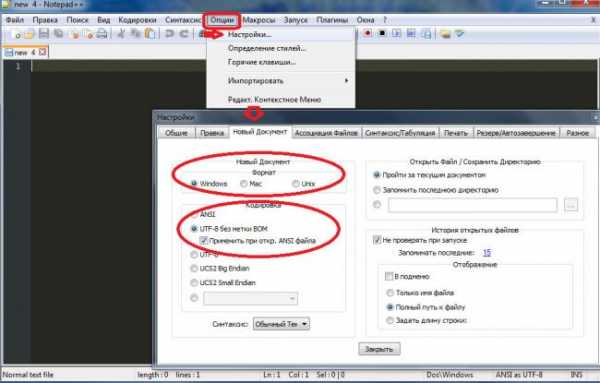600x383 pixels.
Task: Click the Print toolbar icon
Action: click(101, 34)
